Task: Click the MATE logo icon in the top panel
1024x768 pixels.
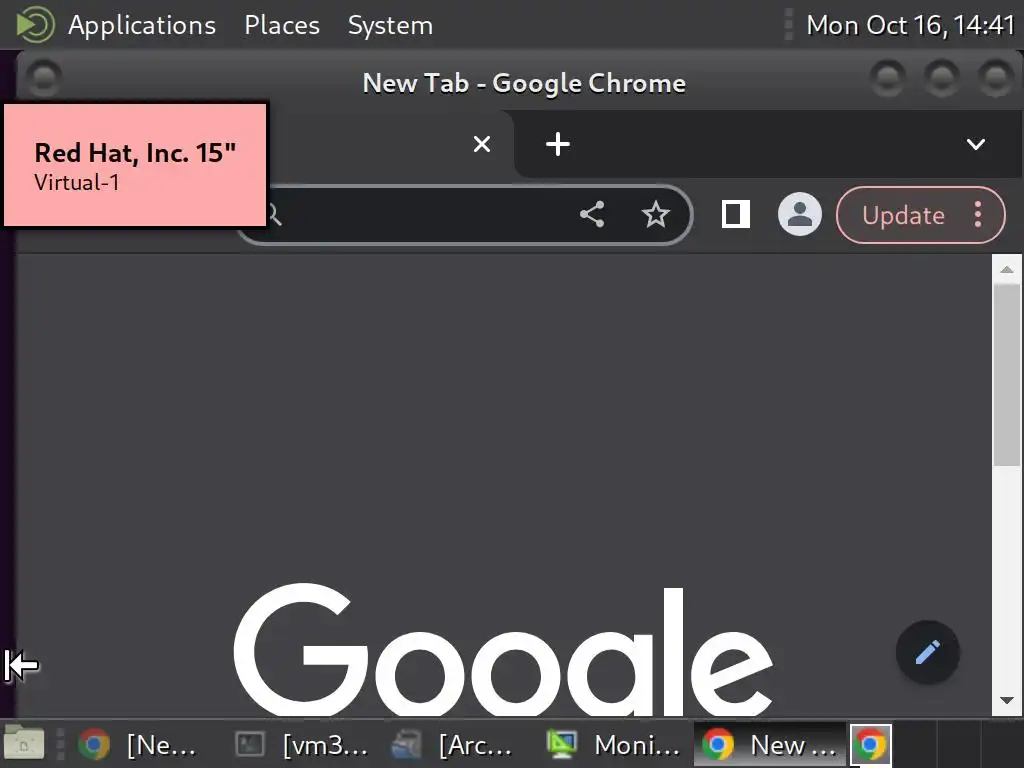Action: [35, 25]
